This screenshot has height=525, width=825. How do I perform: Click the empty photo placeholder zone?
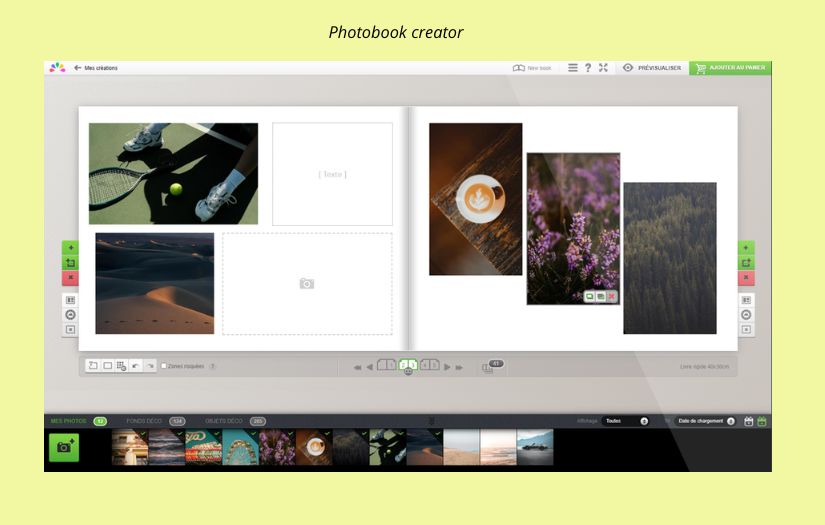pyautogui.click(x=307, y=284)
